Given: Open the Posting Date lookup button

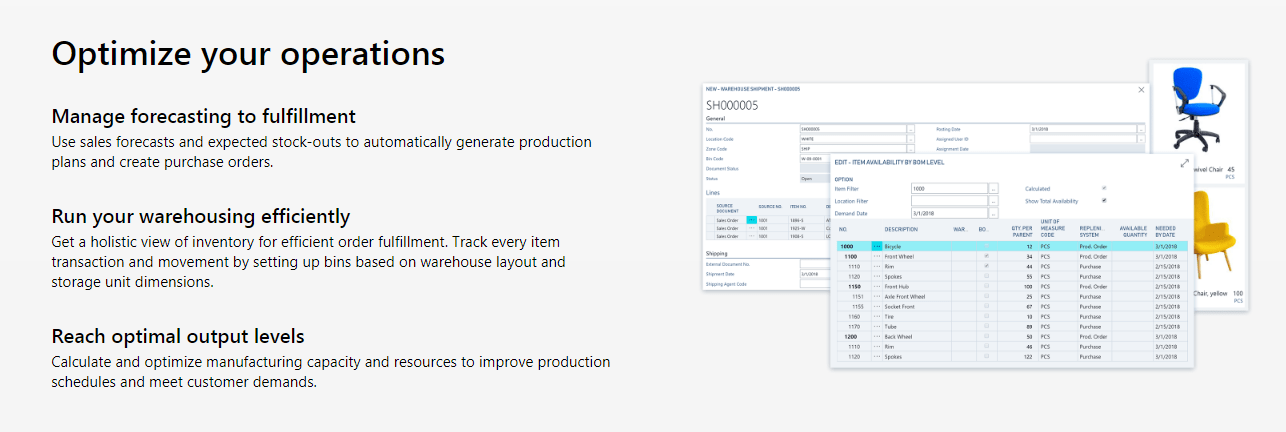Looking at the screenshot, I should coord(1141,129).
